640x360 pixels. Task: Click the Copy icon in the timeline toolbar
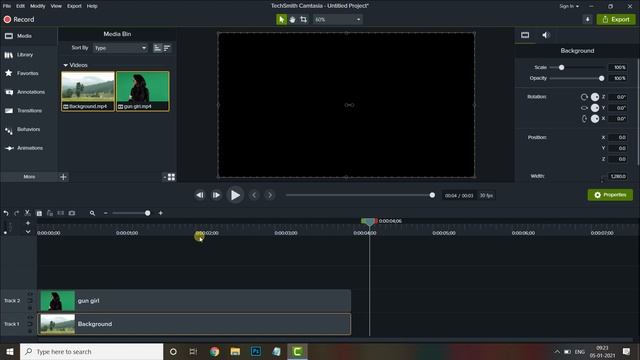coord(39,213)
